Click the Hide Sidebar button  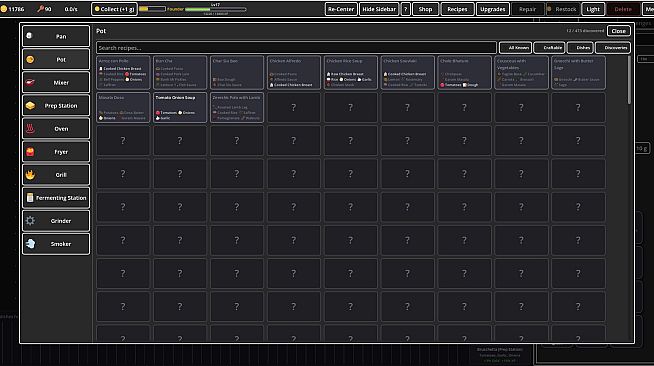pos(379,9)
